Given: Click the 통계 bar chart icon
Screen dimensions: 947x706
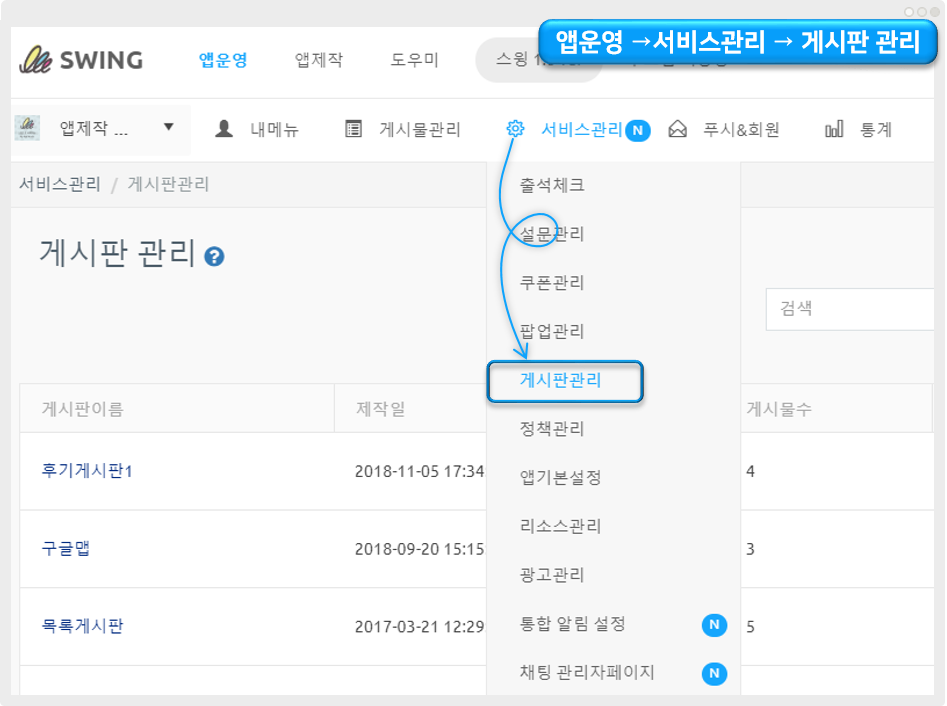Looking at the screenshot, I should [x=834, y=129].
